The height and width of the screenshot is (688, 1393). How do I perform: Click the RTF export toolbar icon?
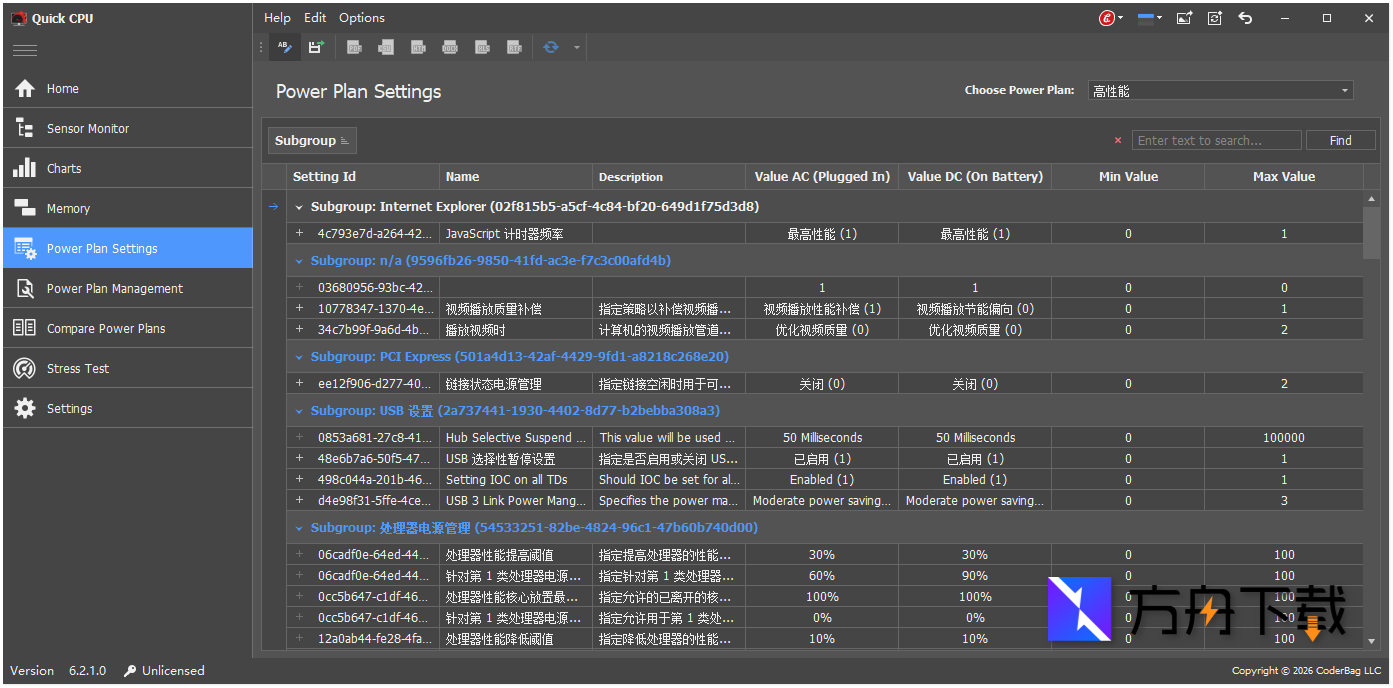514,47
